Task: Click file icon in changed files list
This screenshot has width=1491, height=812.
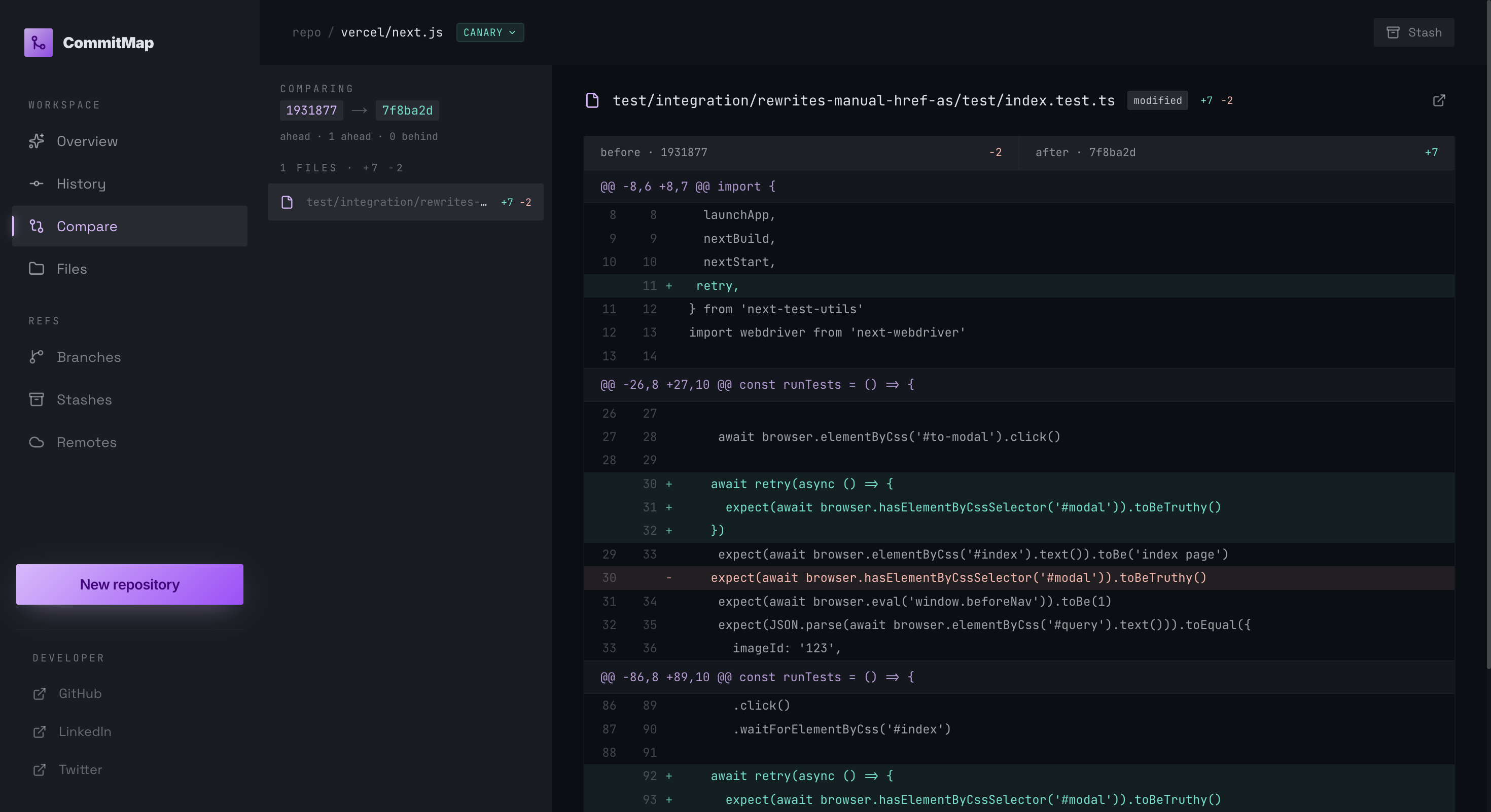Action: pyautogui.click(x=287, y=202)
